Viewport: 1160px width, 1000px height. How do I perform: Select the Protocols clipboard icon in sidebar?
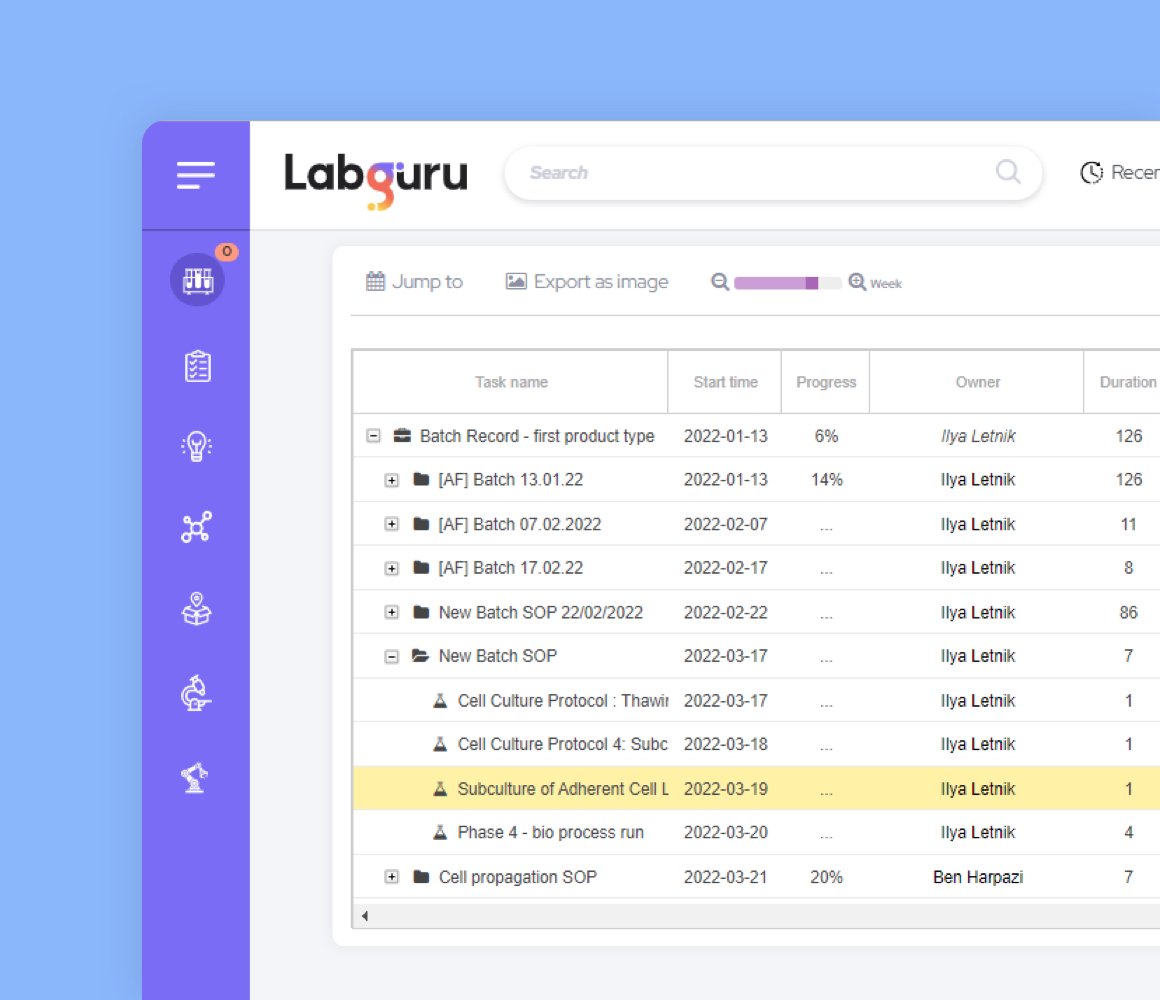[196, 366]
